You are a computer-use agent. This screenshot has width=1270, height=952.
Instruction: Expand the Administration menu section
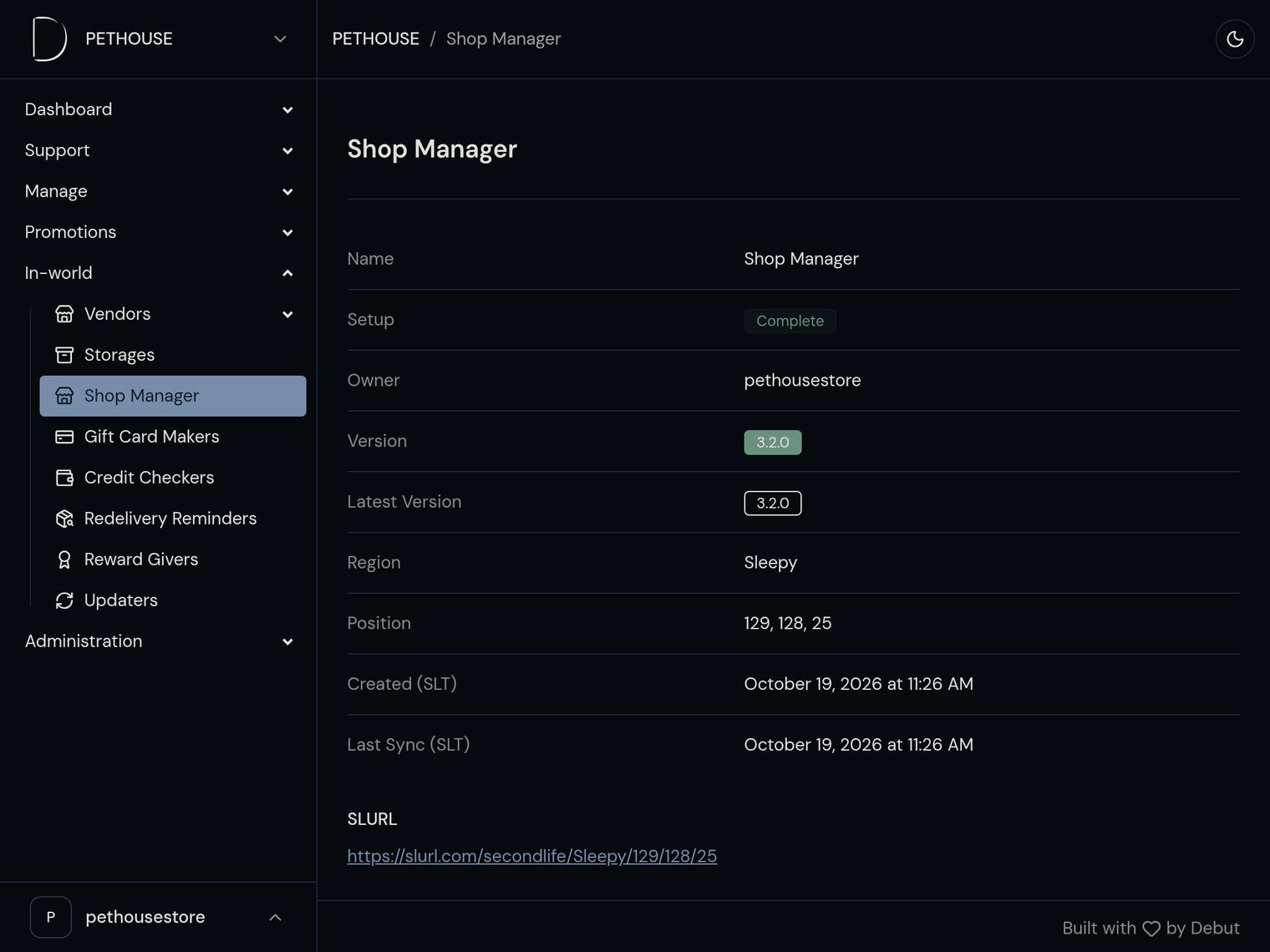pos(159,641)
